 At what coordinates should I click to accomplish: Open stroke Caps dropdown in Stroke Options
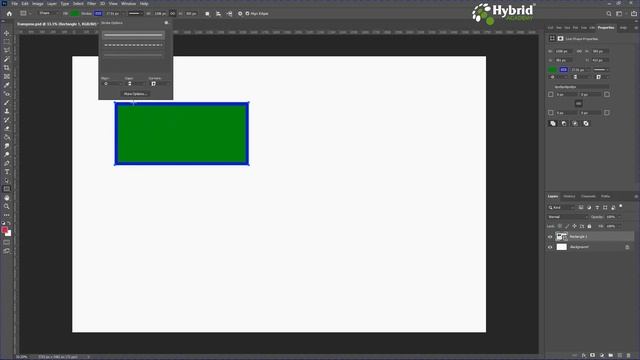point(135,84)
